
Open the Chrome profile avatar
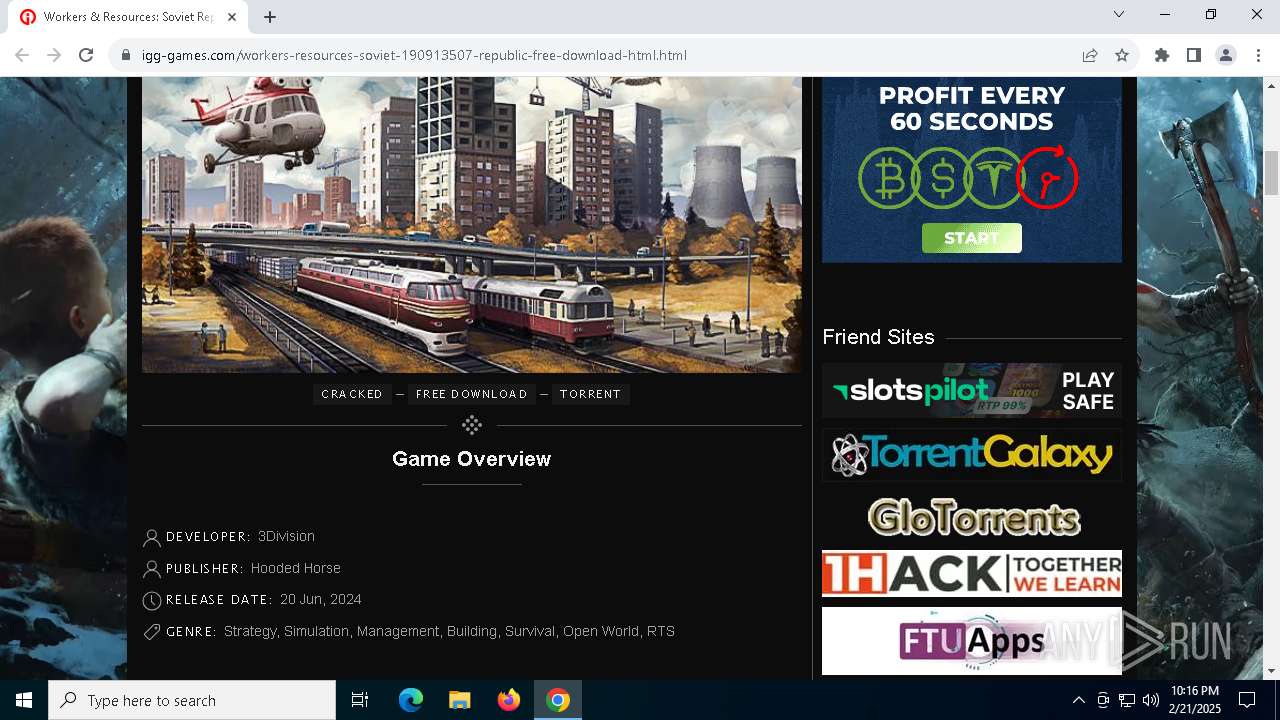tap(1226, 55)
